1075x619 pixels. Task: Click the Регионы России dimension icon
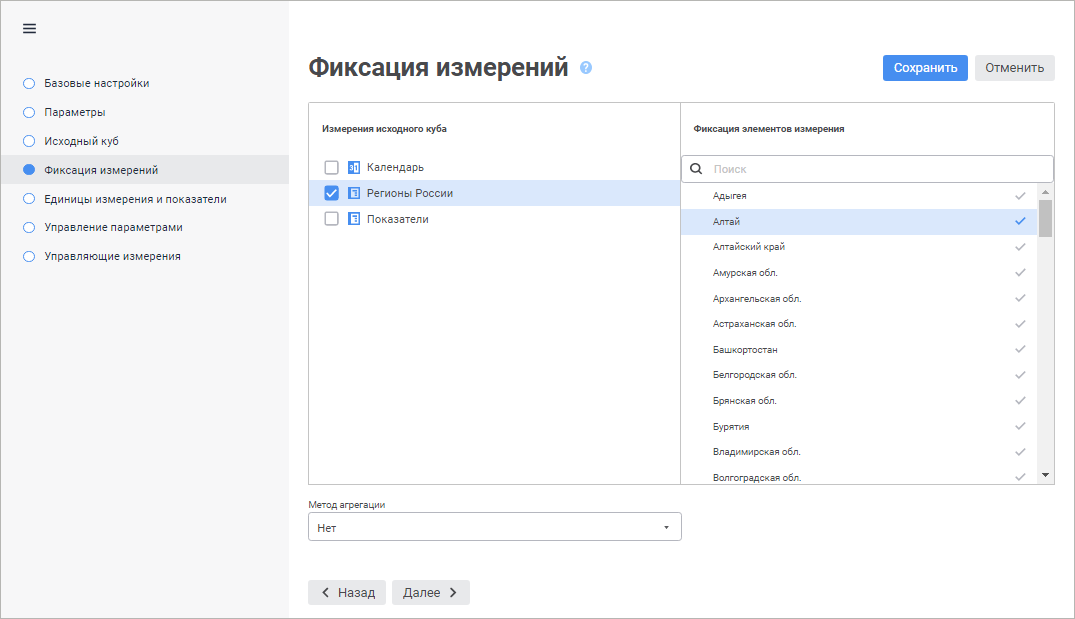(353, 193)
